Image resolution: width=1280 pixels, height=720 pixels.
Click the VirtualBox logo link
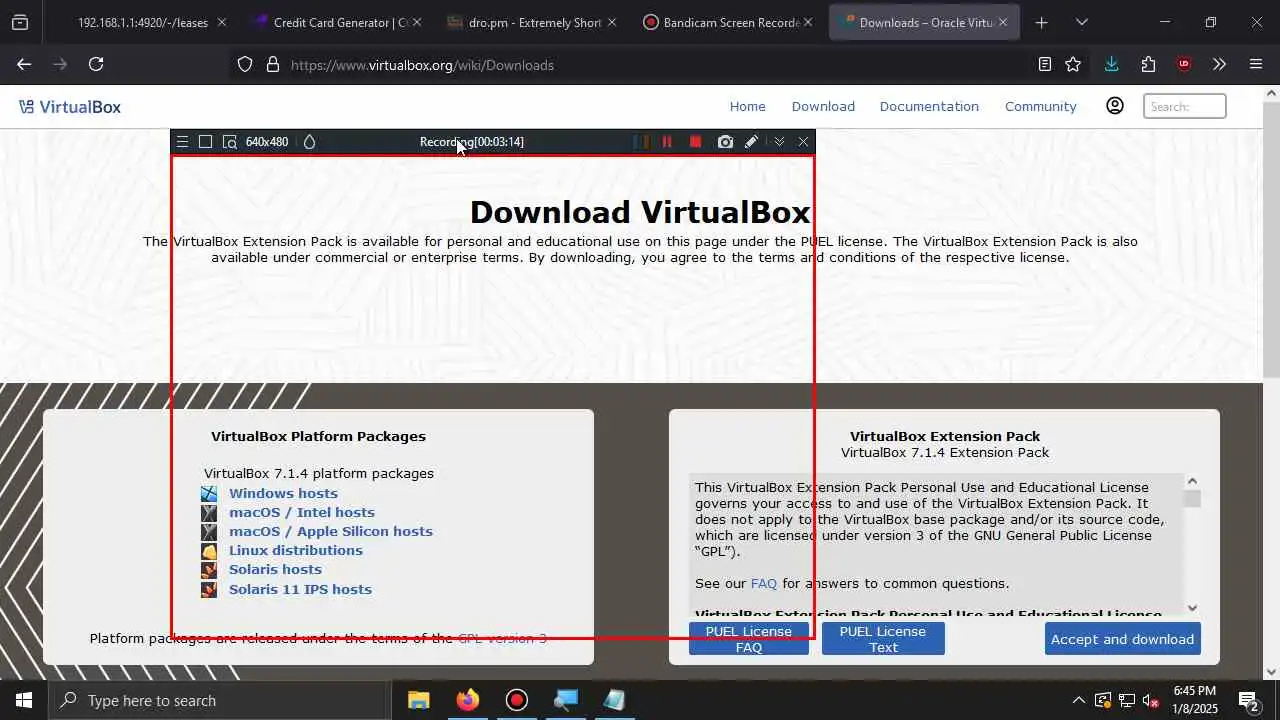[x=70, y=107]
